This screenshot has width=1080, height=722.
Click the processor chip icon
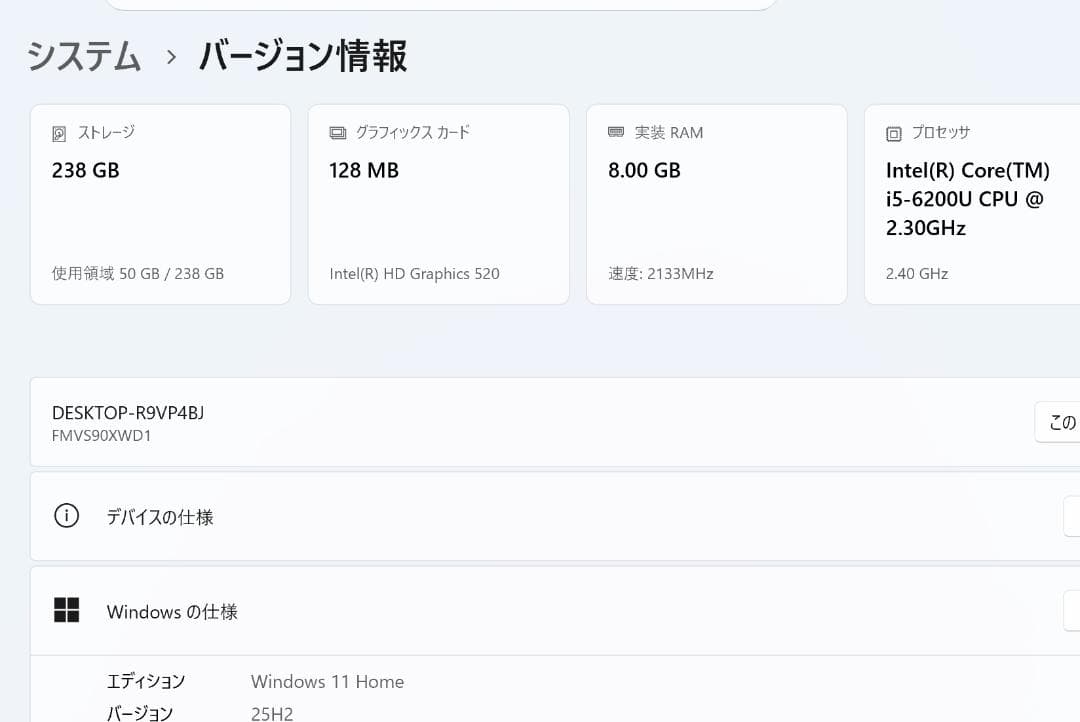click(x=893, y=134)
